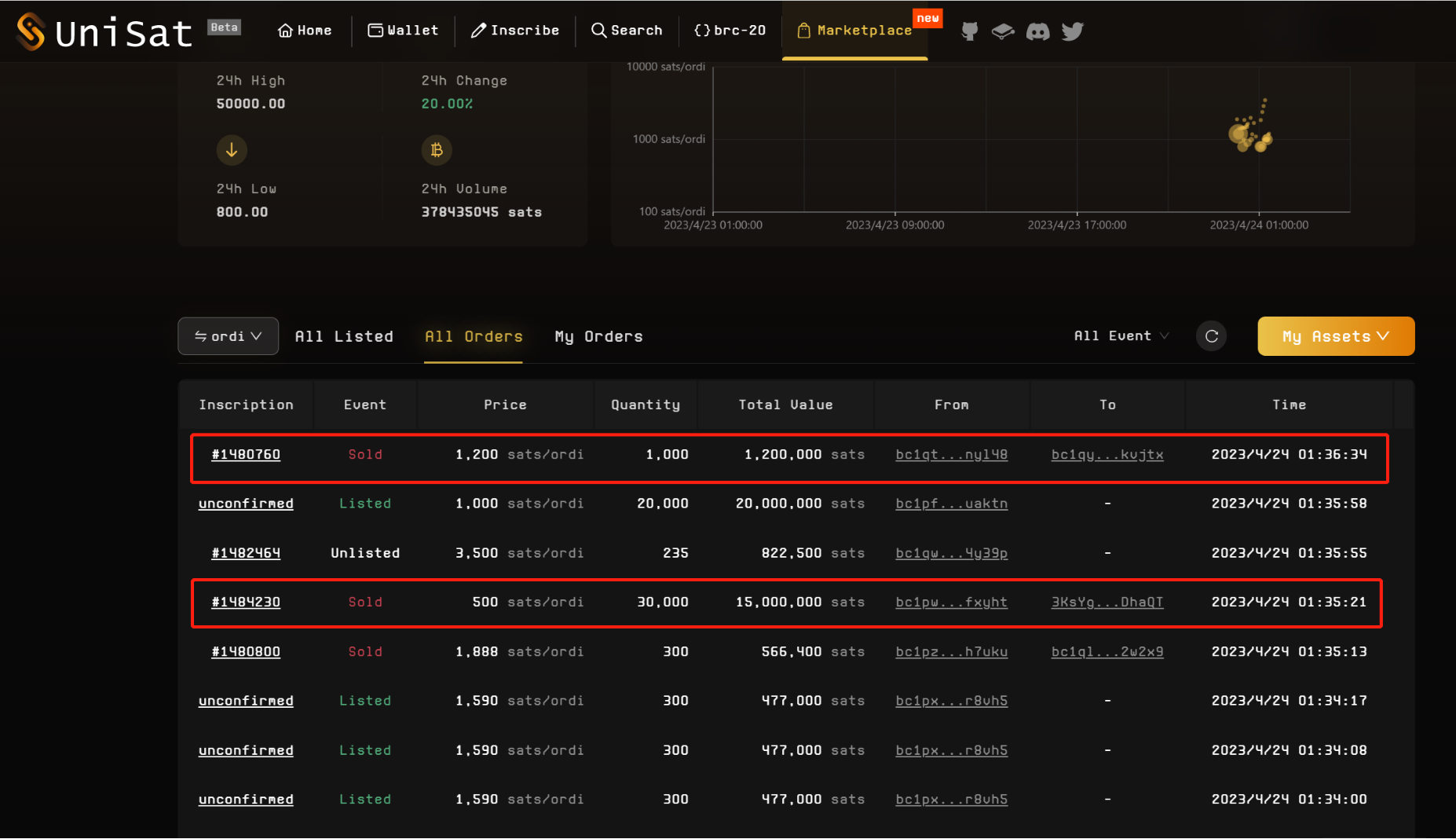Image resolution: width=1456 pixels, height=839 pixels.
Task: Open buyer address 3KsYg...DhaQT
Action: point(1107,602)
